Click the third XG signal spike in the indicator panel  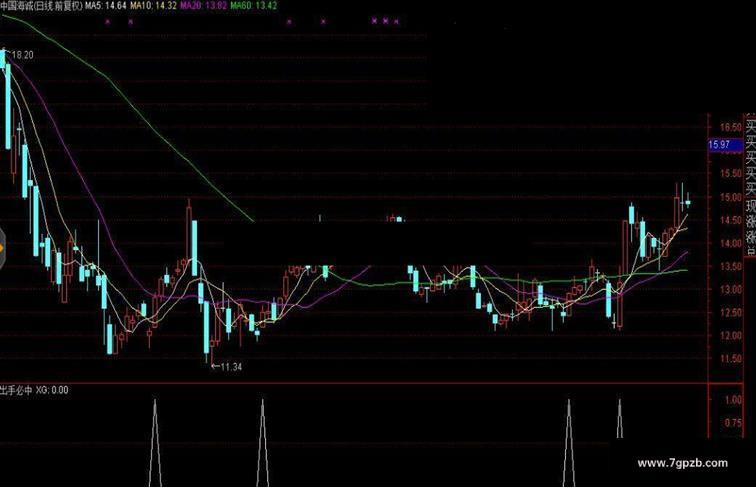[569, 443]
